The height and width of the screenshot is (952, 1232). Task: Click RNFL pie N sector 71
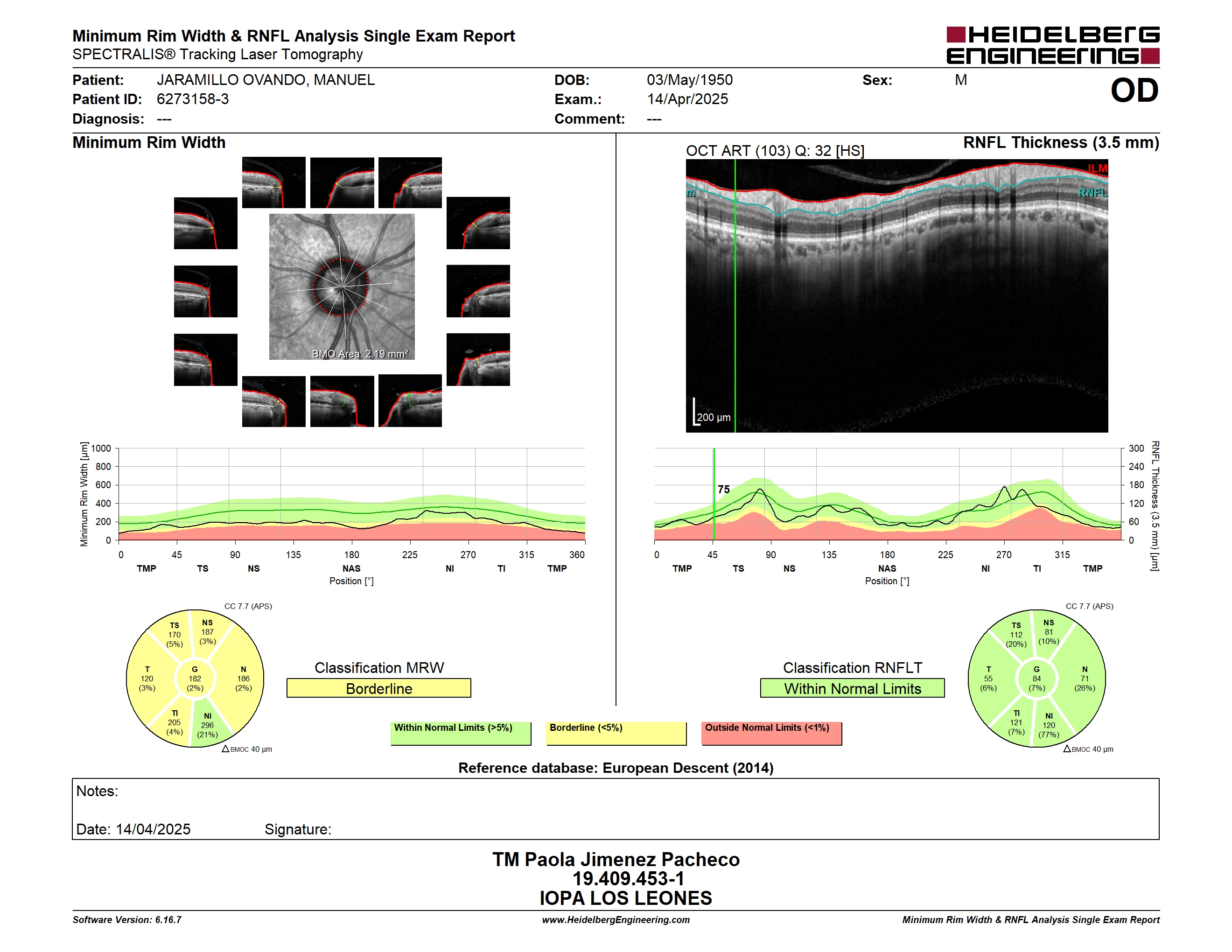coord(1085,679)
